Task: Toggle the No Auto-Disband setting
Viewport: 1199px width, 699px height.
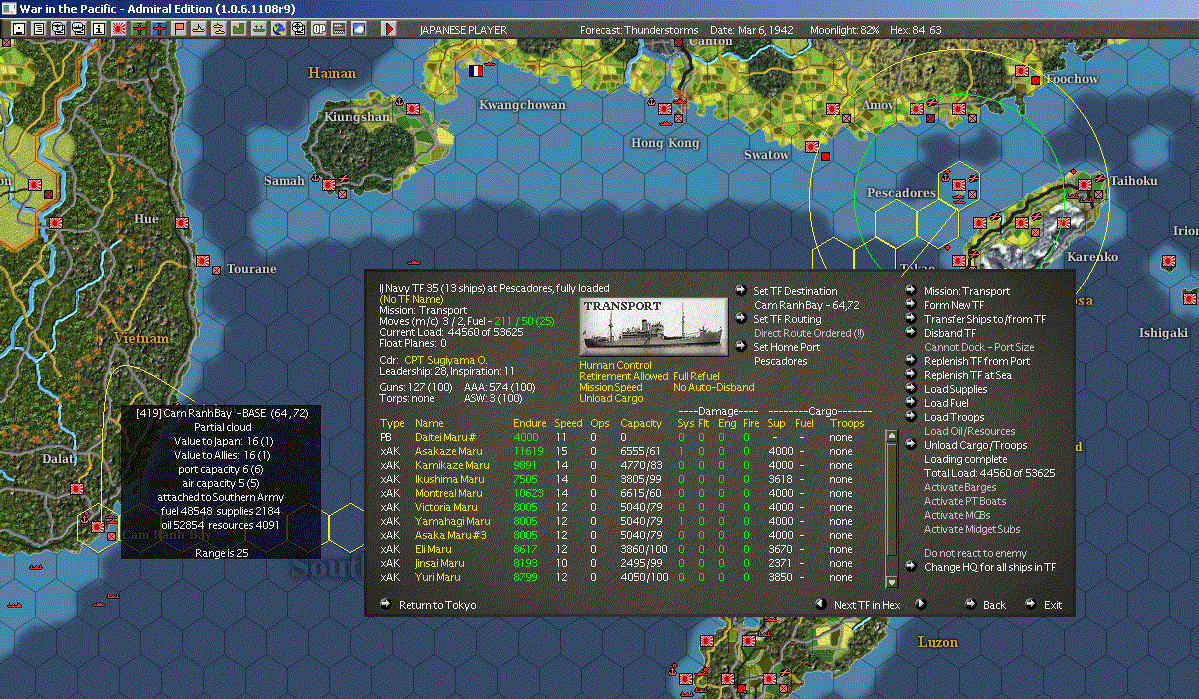Action: pos(713,387)
